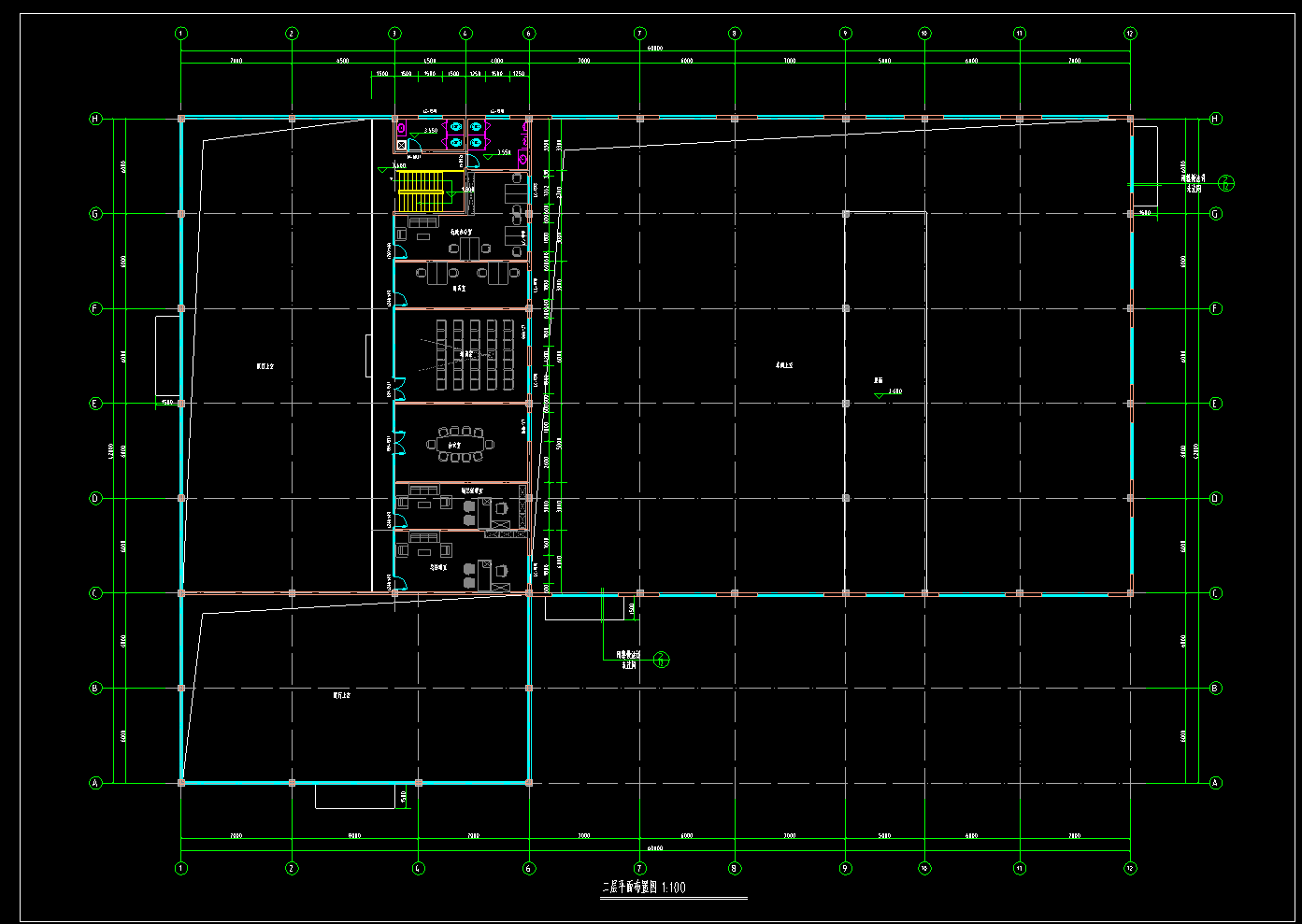Click axis bubble H on the left side
Viewport: 1302px width, 924px height.
94,119
